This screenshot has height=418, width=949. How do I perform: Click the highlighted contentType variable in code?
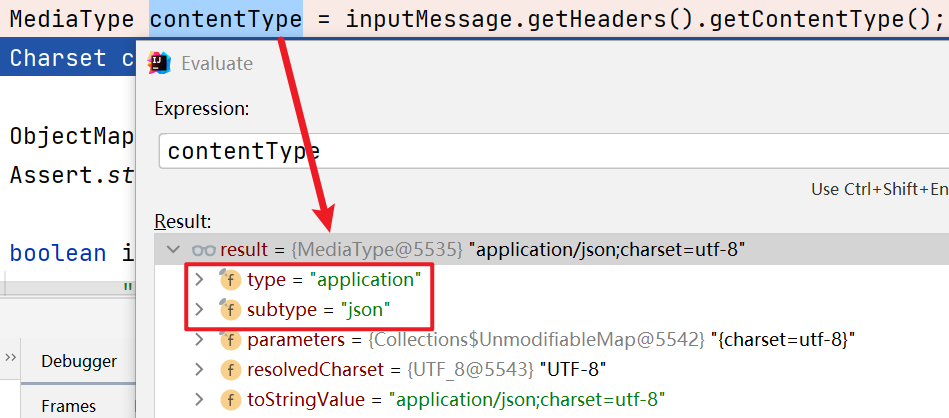point(225,19)
